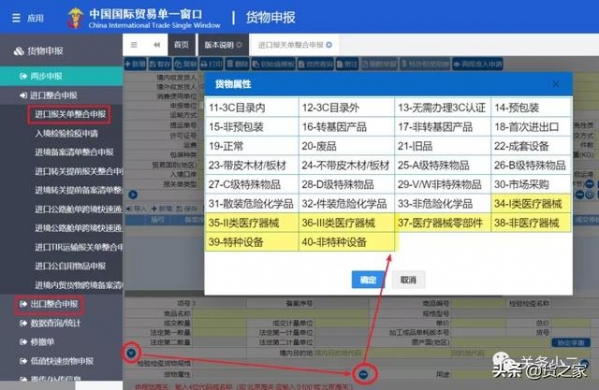
Task: Open 进境备案清单整合申报 in the sidebar
Action: pyautogui.click(x=74, y=152)
